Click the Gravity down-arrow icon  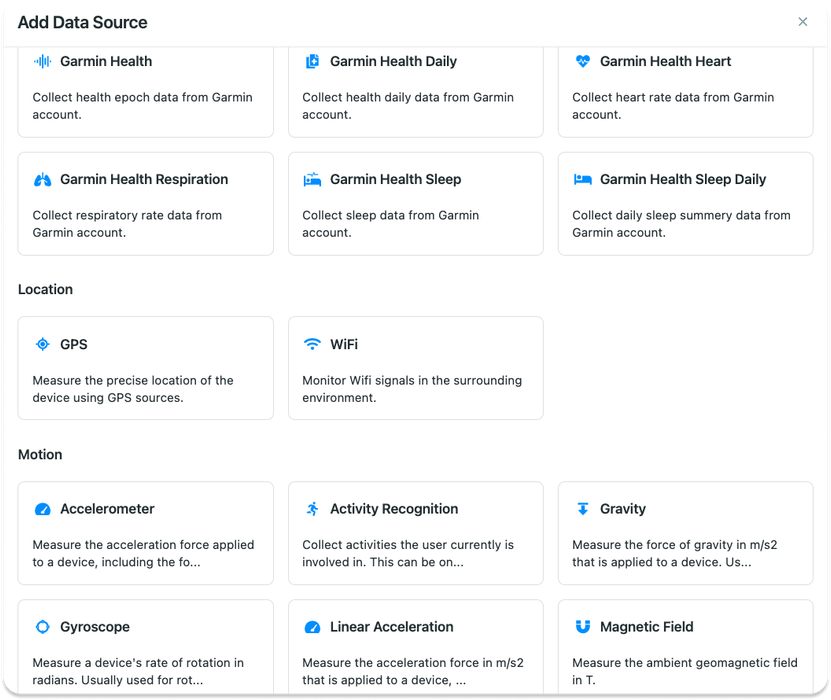point(583,509)
